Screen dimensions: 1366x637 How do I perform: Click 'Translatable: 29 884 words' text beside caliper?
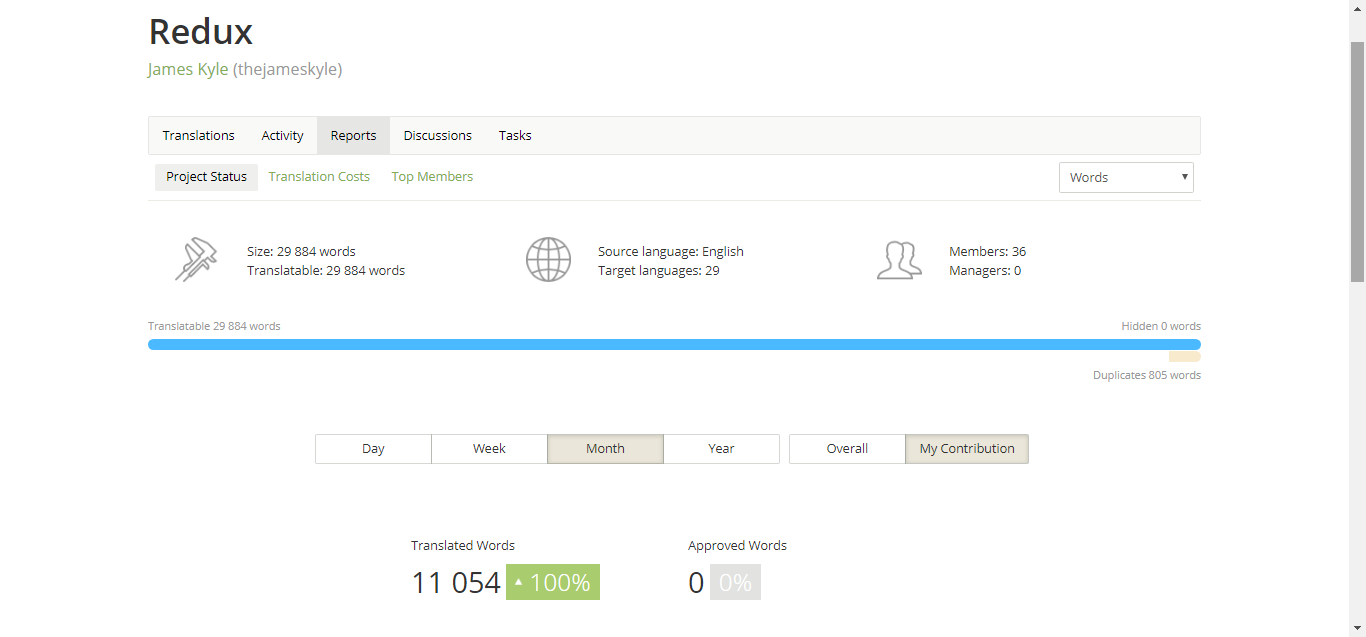[x=326, y=270]
